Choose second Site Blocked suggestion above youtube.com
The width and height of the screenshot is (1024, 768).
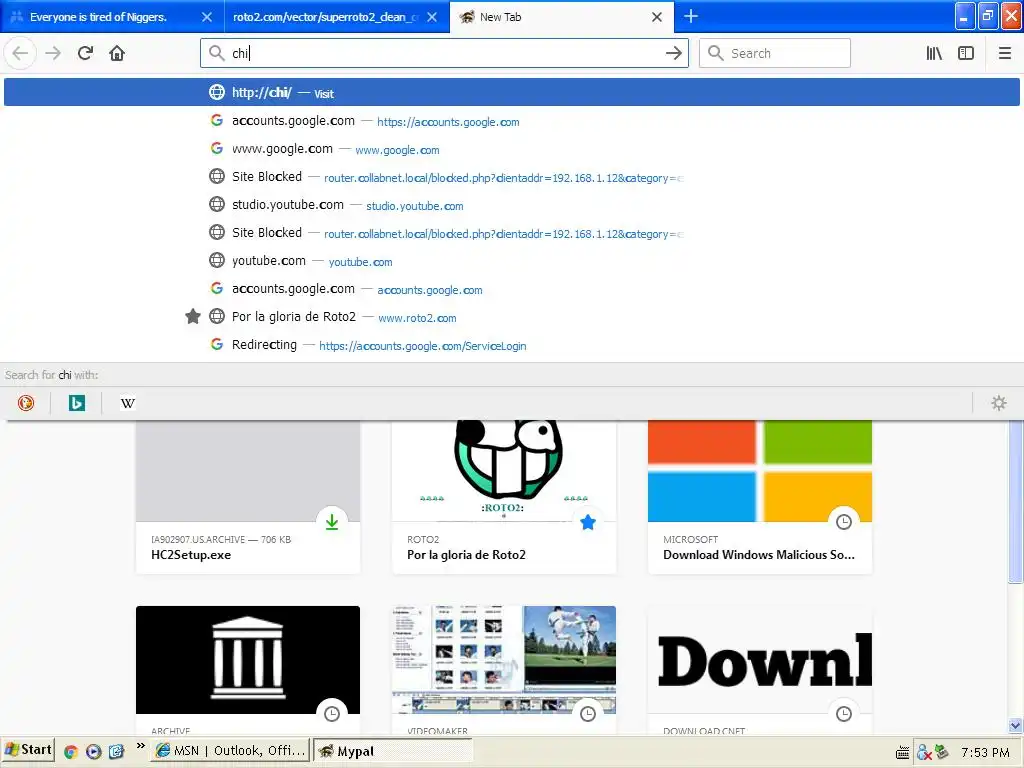pyautogui.click(x=511, y=233)
